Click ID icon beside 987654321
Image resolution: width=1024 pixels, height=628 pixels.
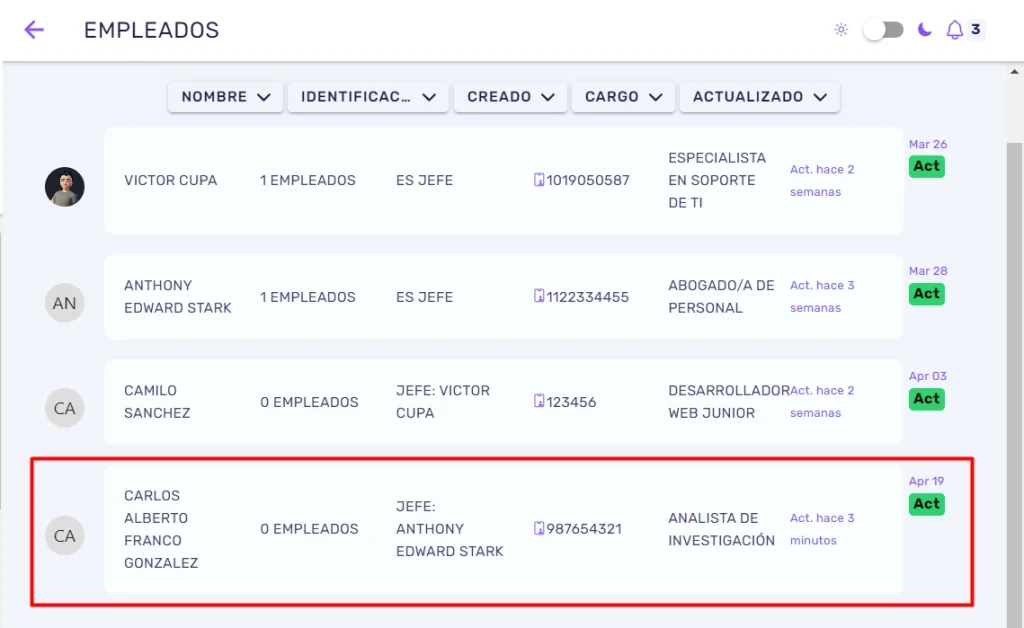539,528
